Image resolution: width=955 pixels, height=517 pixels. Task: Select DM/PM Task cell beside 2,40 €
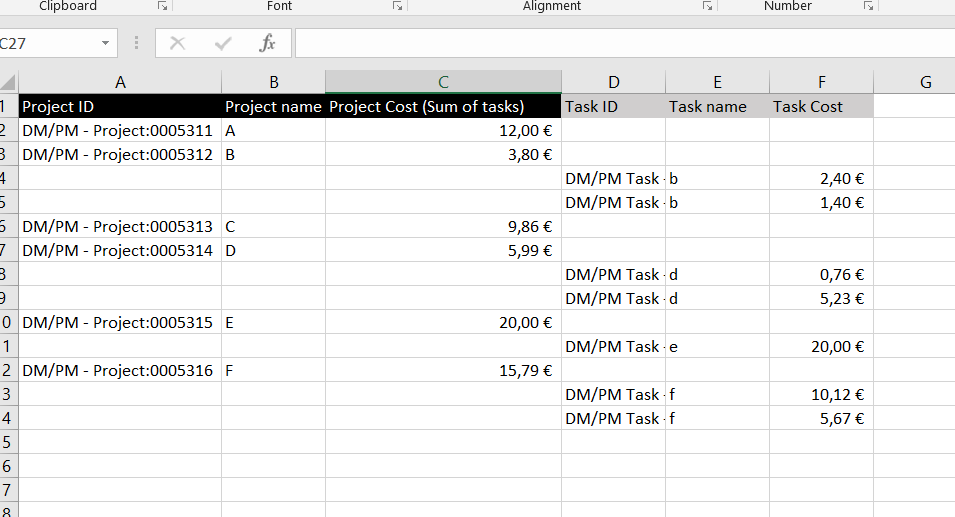coord(613,178)
